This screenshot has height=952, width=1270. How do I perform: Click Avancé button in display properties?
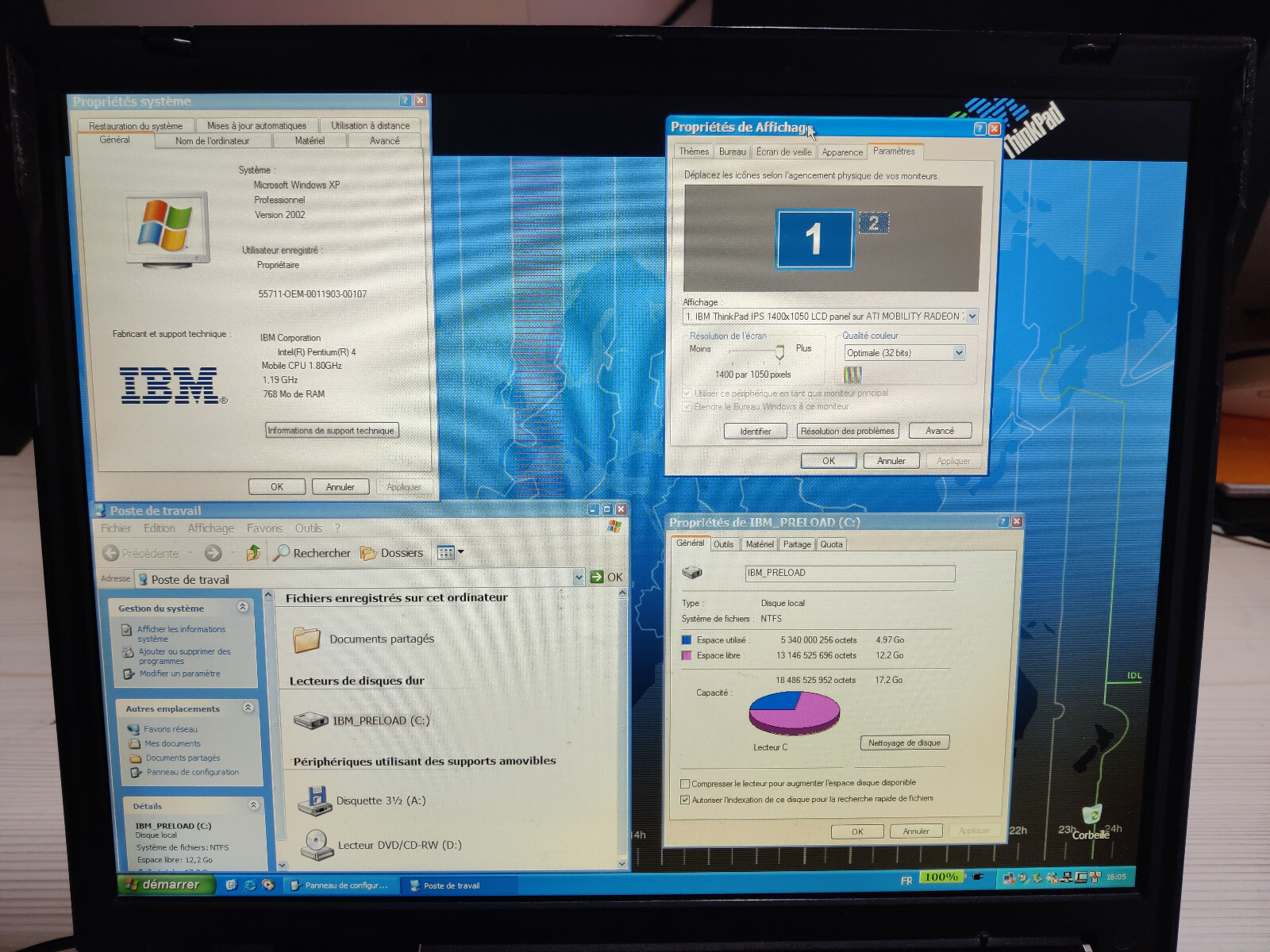click(x=940, y=431)
